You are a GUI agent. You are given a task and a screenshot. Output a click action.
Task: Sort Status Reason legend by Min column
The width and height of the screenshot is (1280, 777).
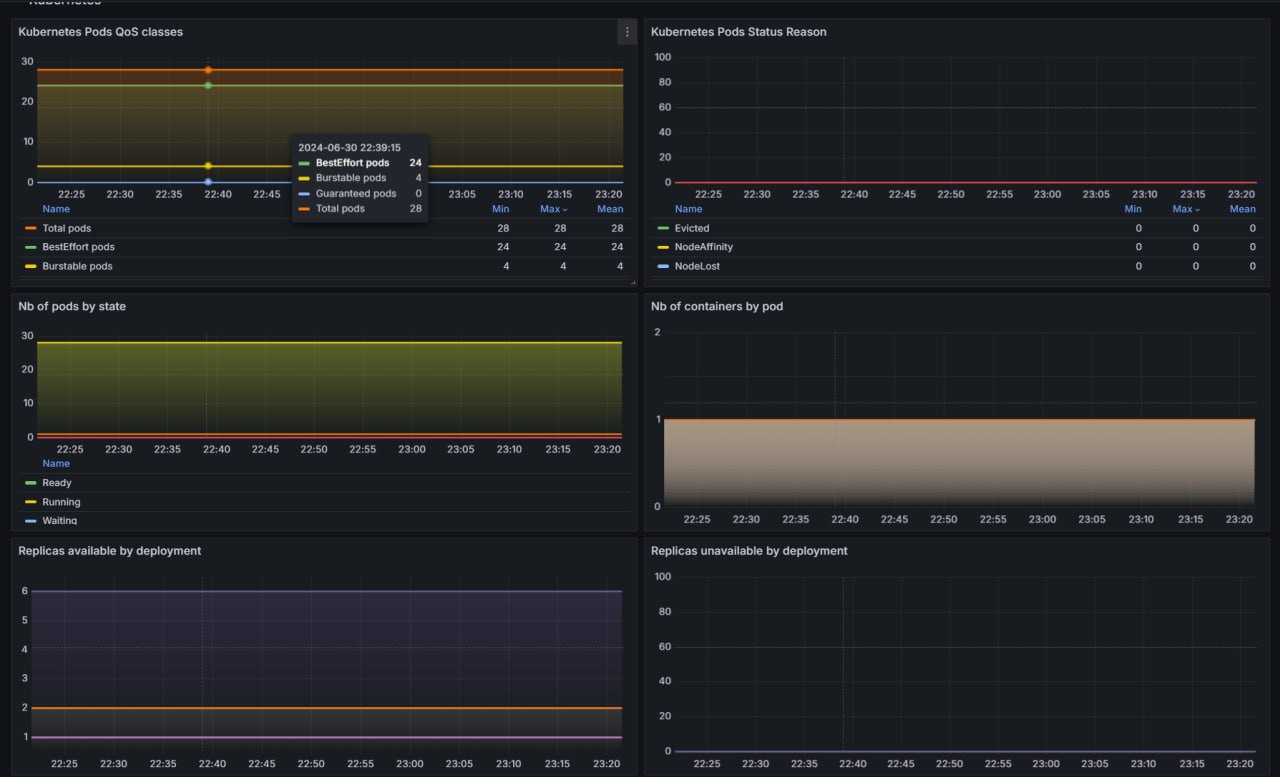pyautogui.click(x=1133, y=209)
